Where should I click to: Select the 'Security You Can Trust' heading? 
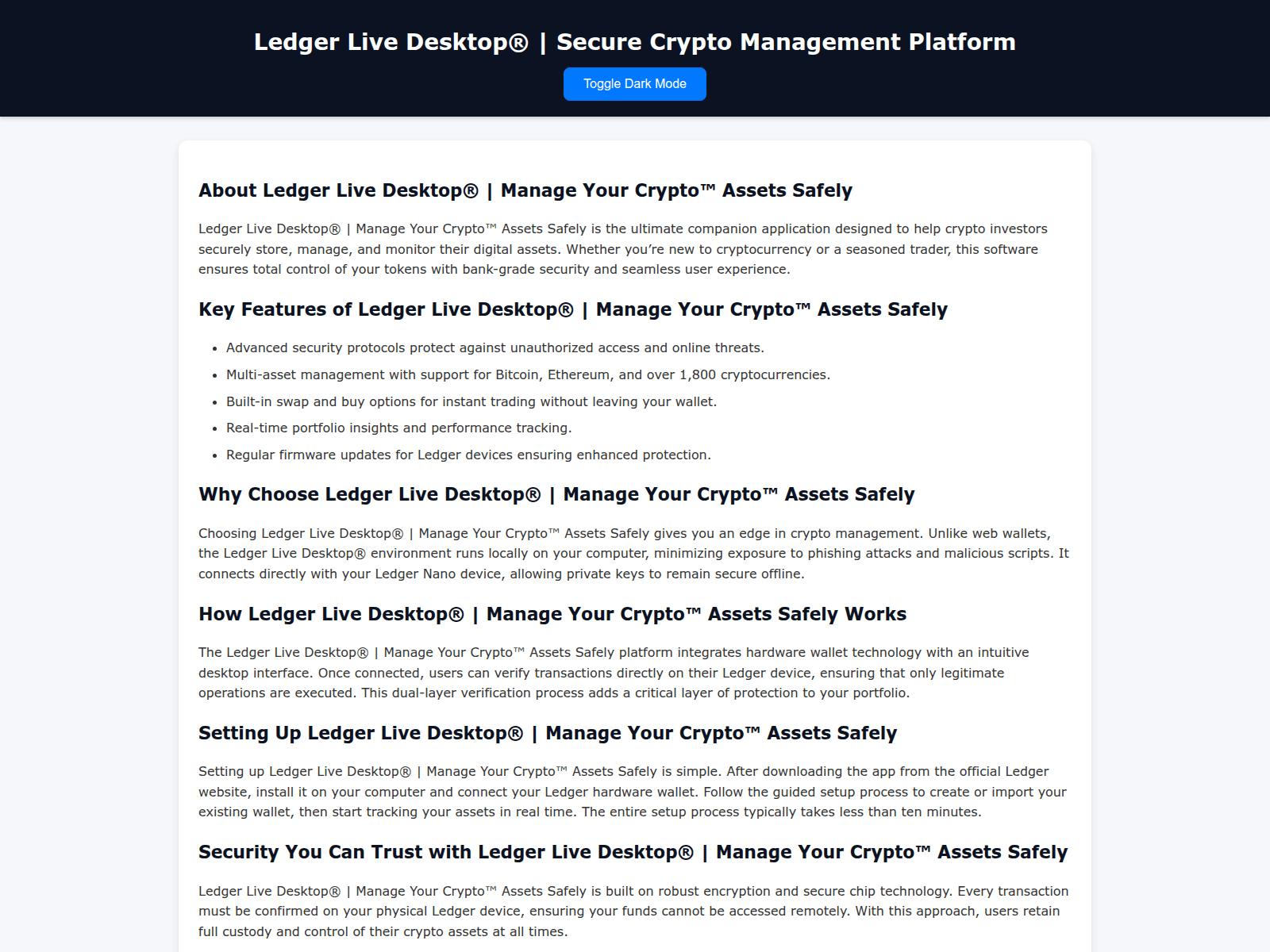633,852
